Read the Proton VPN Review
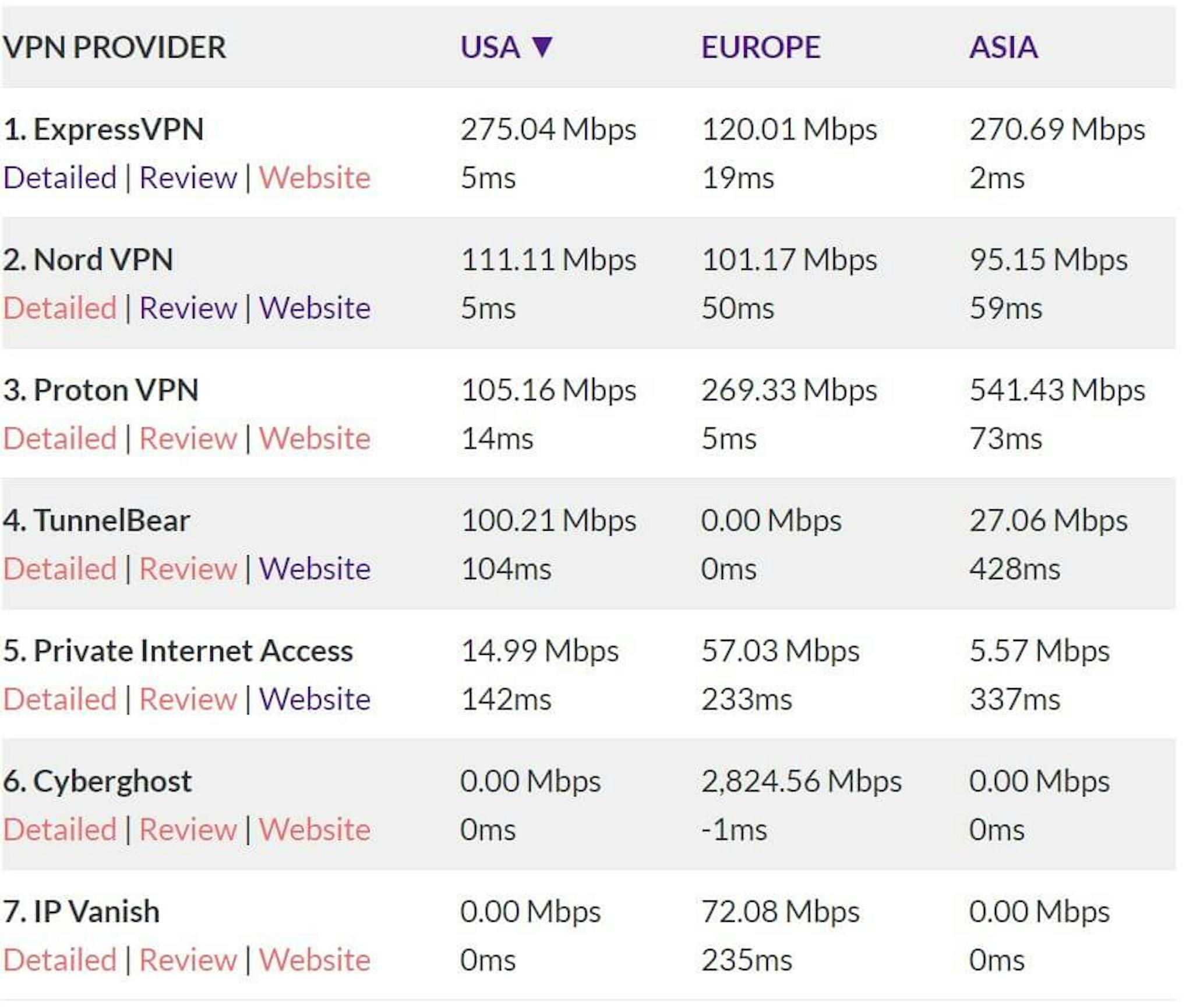The image size is (1193, 1008). [x=188, y=438]
